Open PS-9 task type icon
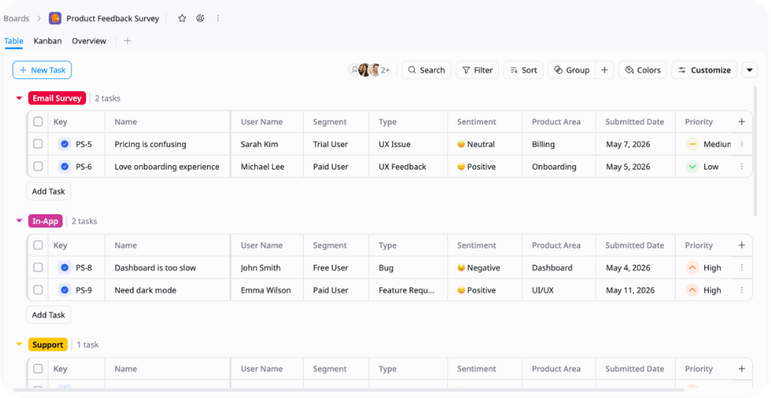The width and height of the screenshot is (771, 398). tap(64, 290)
